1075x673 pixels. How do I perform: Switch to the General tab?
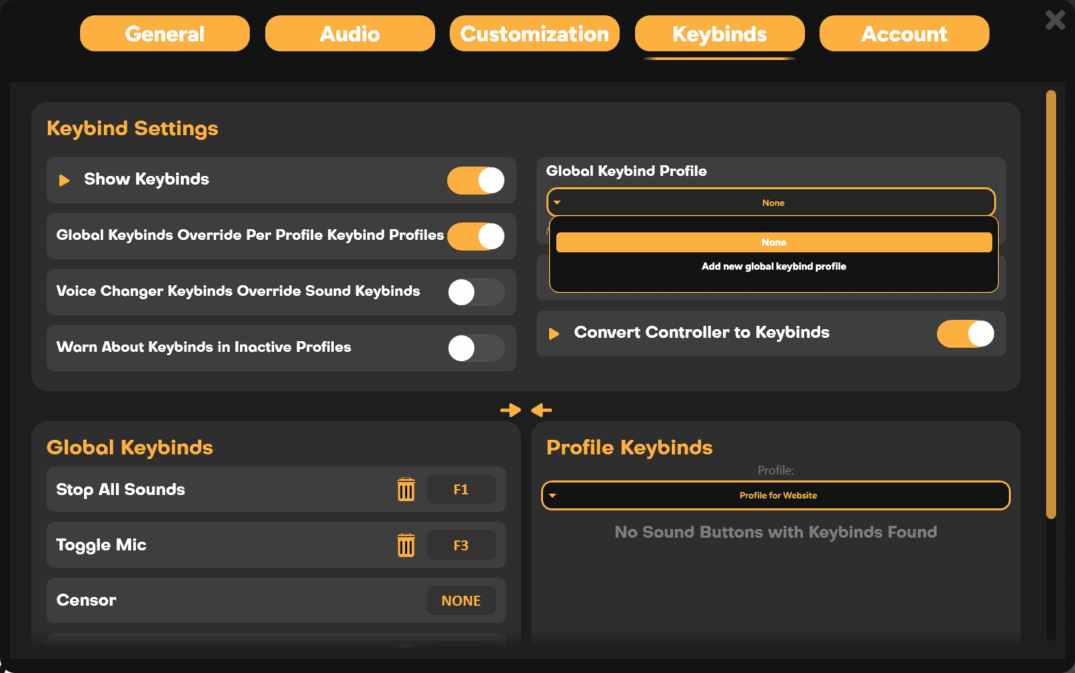click(164, 33)
